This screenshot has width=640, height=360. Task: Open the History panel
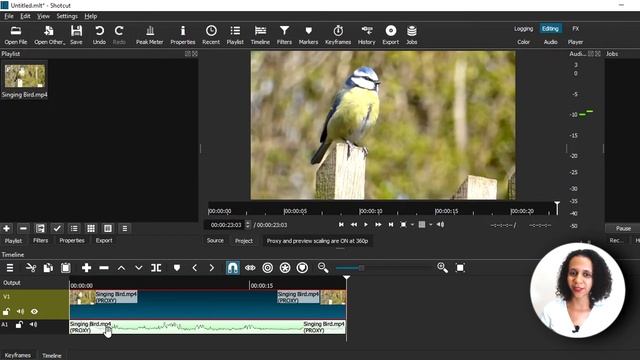coord(367,35)
